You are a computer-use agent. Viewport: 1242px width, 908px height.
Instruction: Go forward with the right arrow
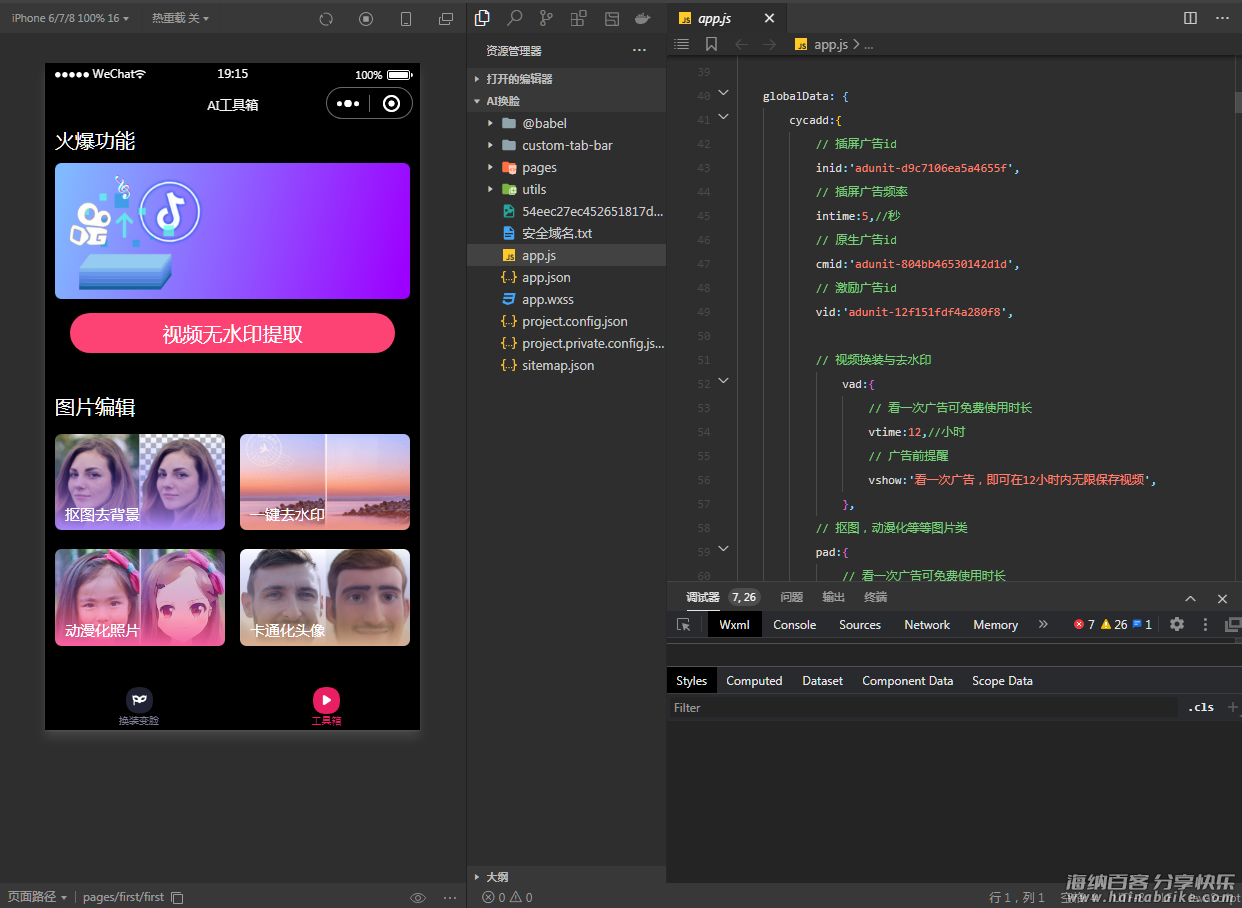769,44
